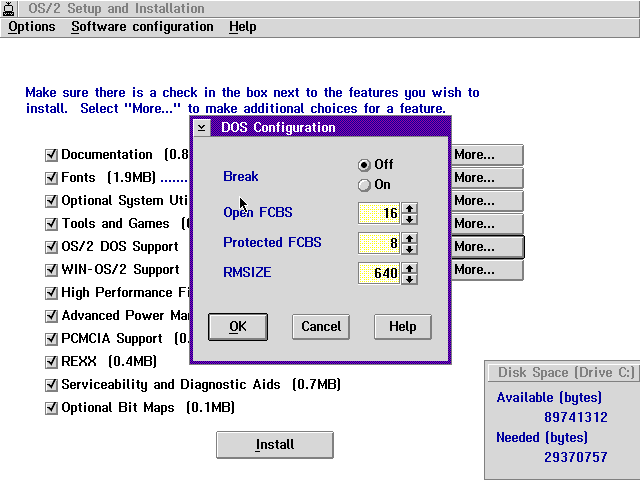
Task: Toggle the Advanced Power Management checkbox
Action: (x=51, y=316)
